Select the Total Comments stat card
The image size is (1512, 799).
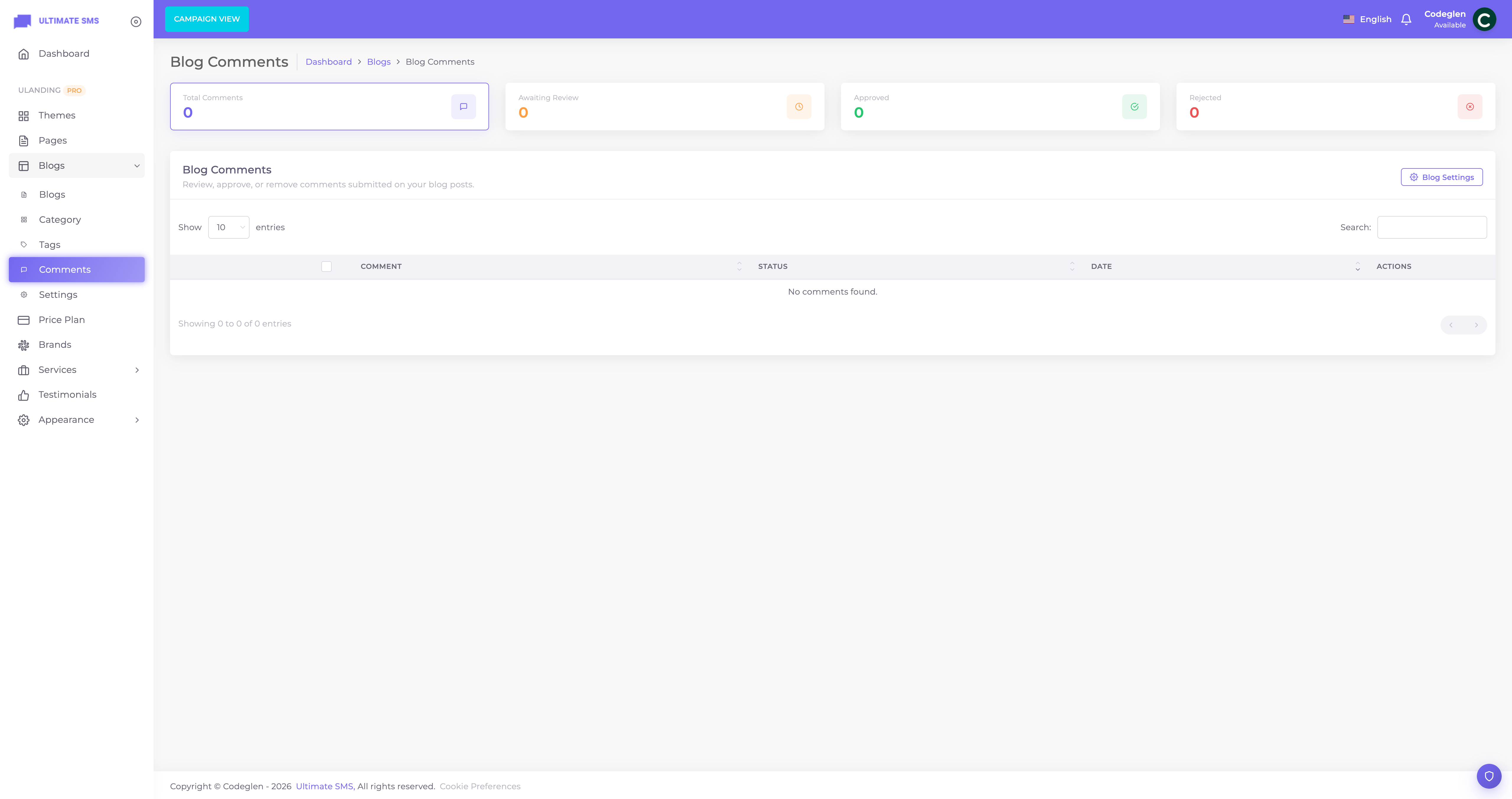[329, 107]
